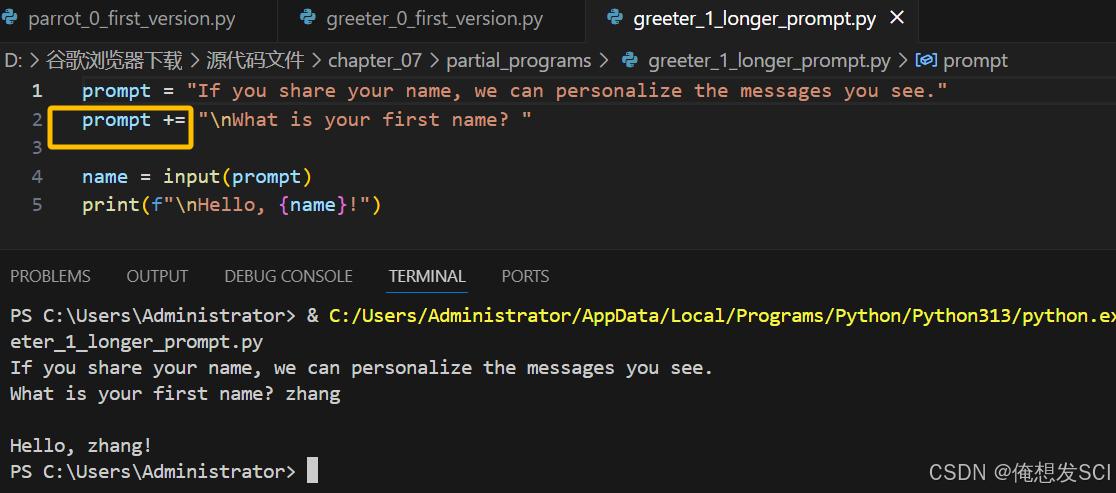Click line number 3 in gutter

click(36, 148)
